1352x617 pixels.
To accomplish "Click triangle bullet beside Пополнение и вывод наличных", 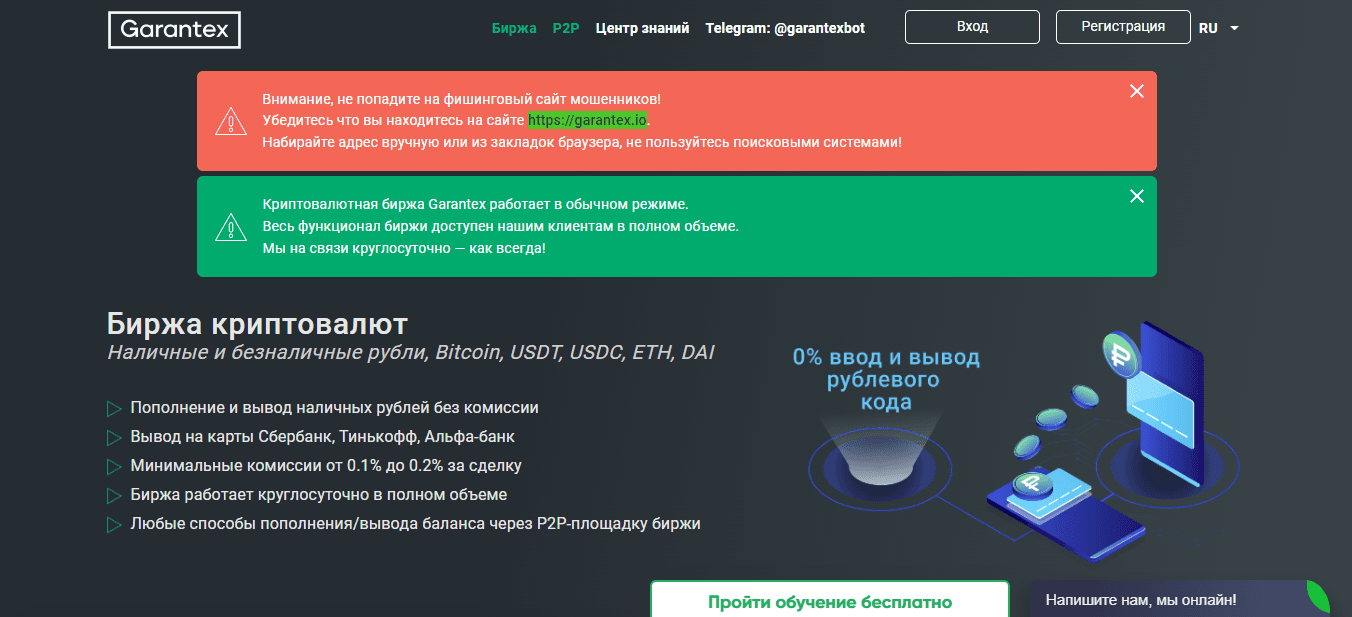I will (114, 408).
